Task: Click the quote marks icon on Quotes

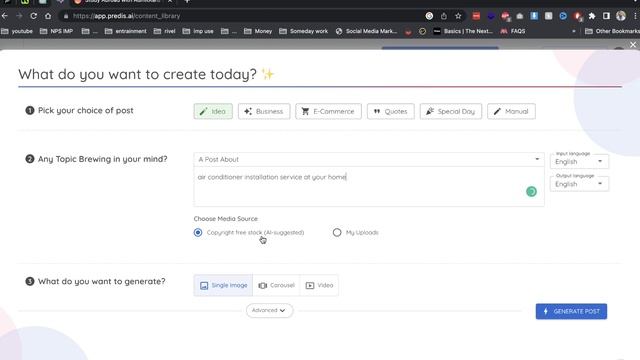Action: (x=377, y=111)
